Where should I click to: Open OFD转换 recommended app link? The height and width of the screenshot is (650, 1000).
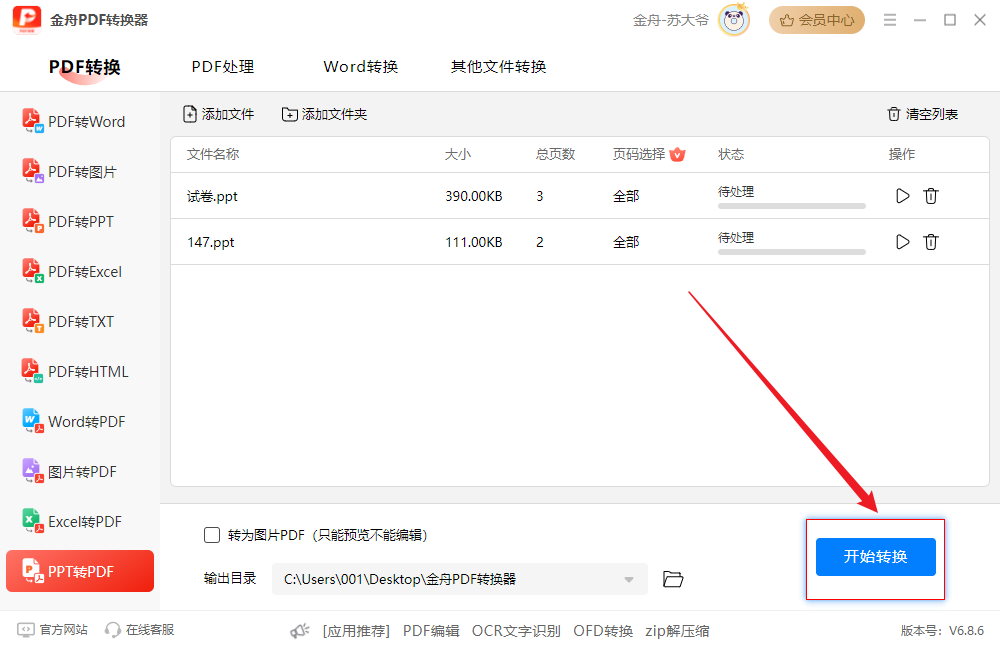[x=603, y=631]
